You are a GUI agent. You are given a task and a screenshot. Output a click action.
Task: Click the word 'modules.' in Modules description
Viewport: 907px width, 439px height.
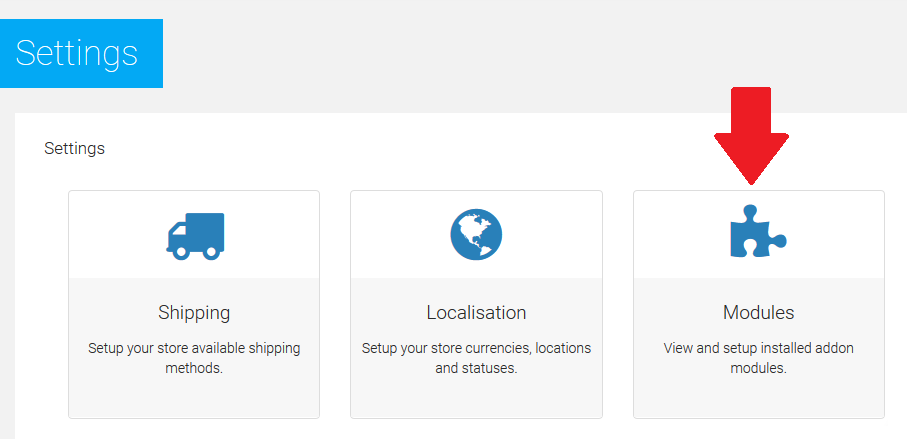coord(758,368)
